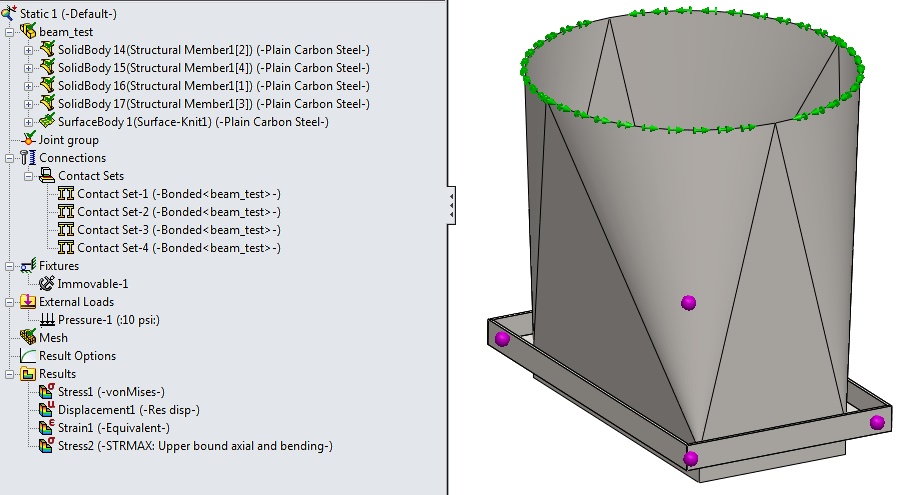Screen dimensions: 907x495
Task: Expand the SolidBody 15 node
Action: coord(28,68)
